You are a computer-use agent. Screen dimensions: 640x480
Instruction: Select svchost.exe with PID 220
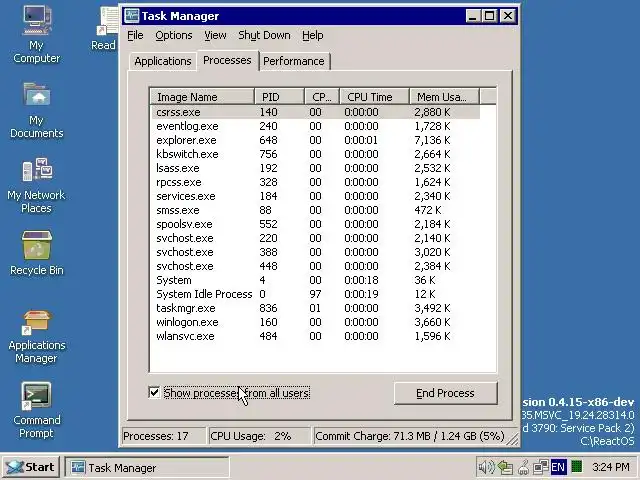pos(316,238)
